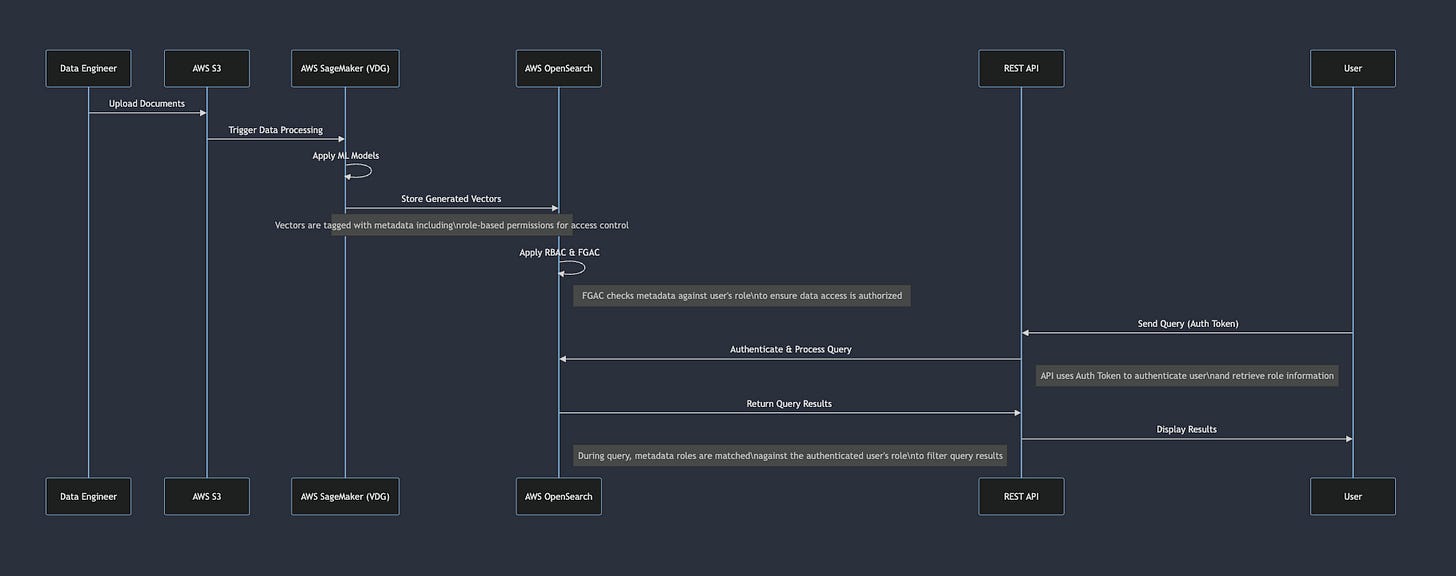Image resolution: width=1456 pixels, height=576 pixels.
Task: Select the 'Return Query Results' message label
Action: [789, 404]
